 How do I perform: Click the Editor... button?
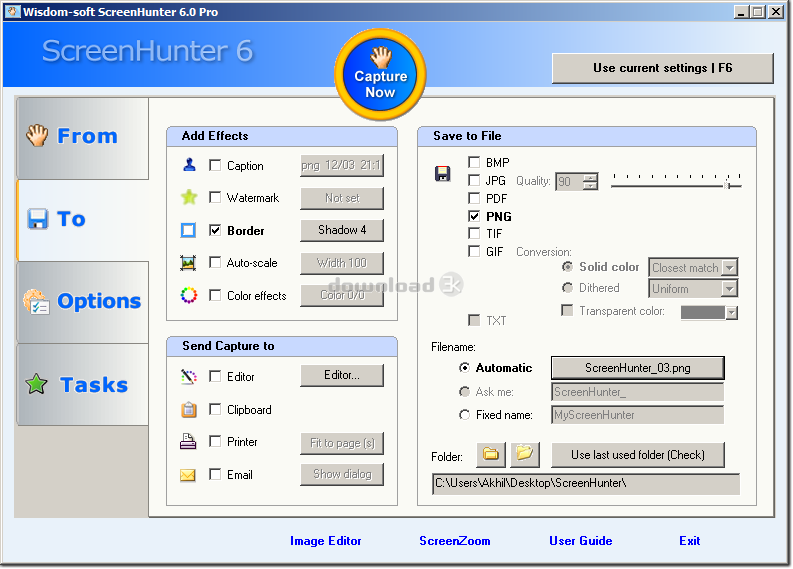point(342,375)
